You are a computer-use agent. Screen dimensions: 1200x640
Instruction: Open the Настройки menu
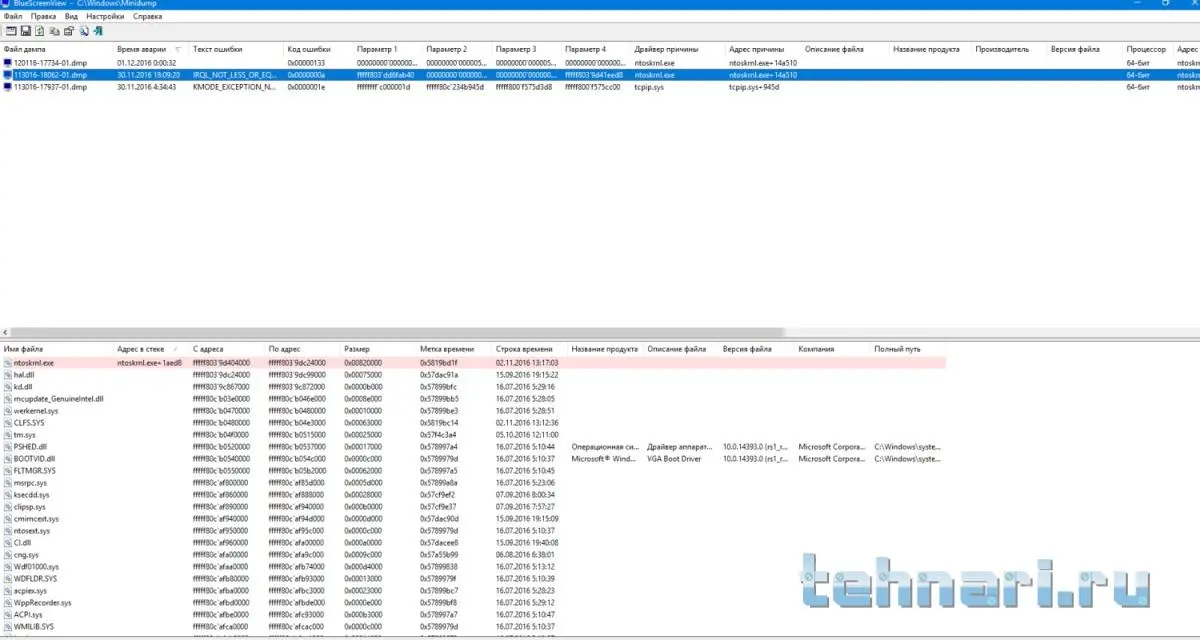(x=105, y=17)
